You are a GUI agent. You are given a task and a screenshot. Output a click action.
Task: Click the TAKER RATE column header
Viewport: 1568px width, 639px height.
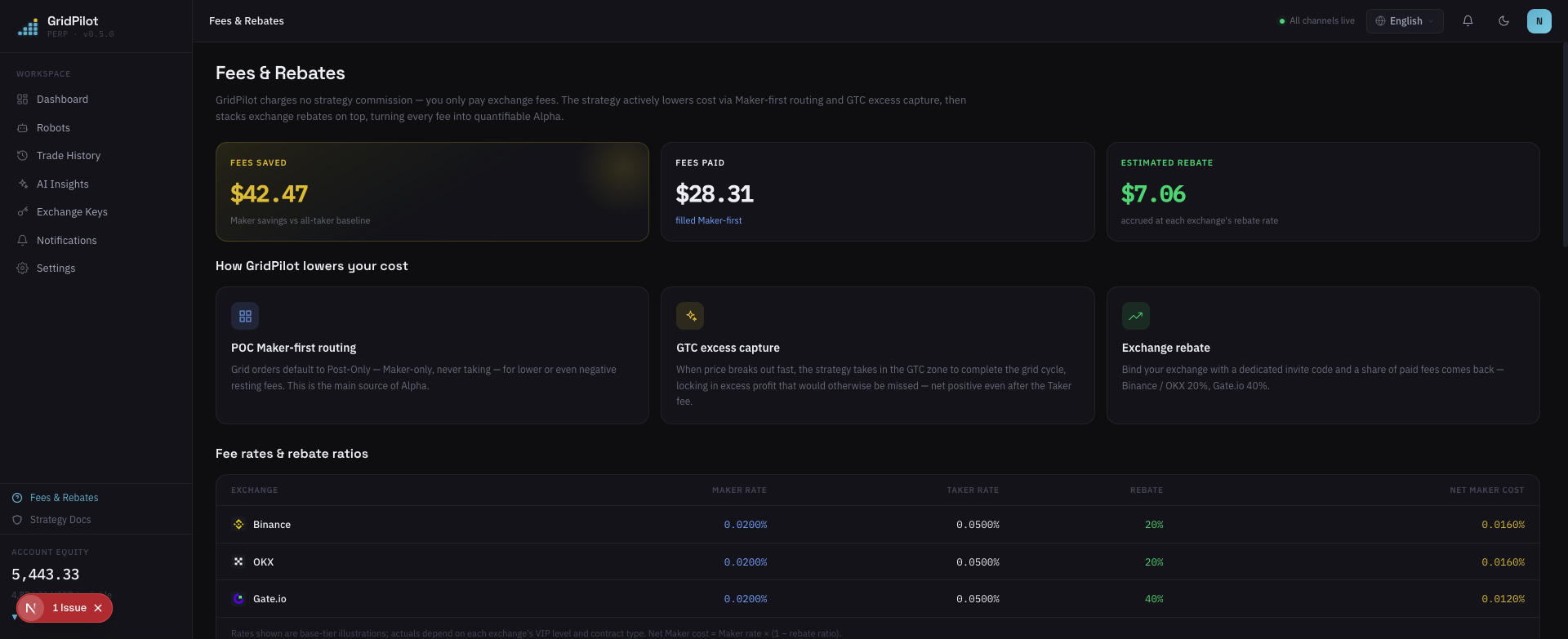click(973, 490)
